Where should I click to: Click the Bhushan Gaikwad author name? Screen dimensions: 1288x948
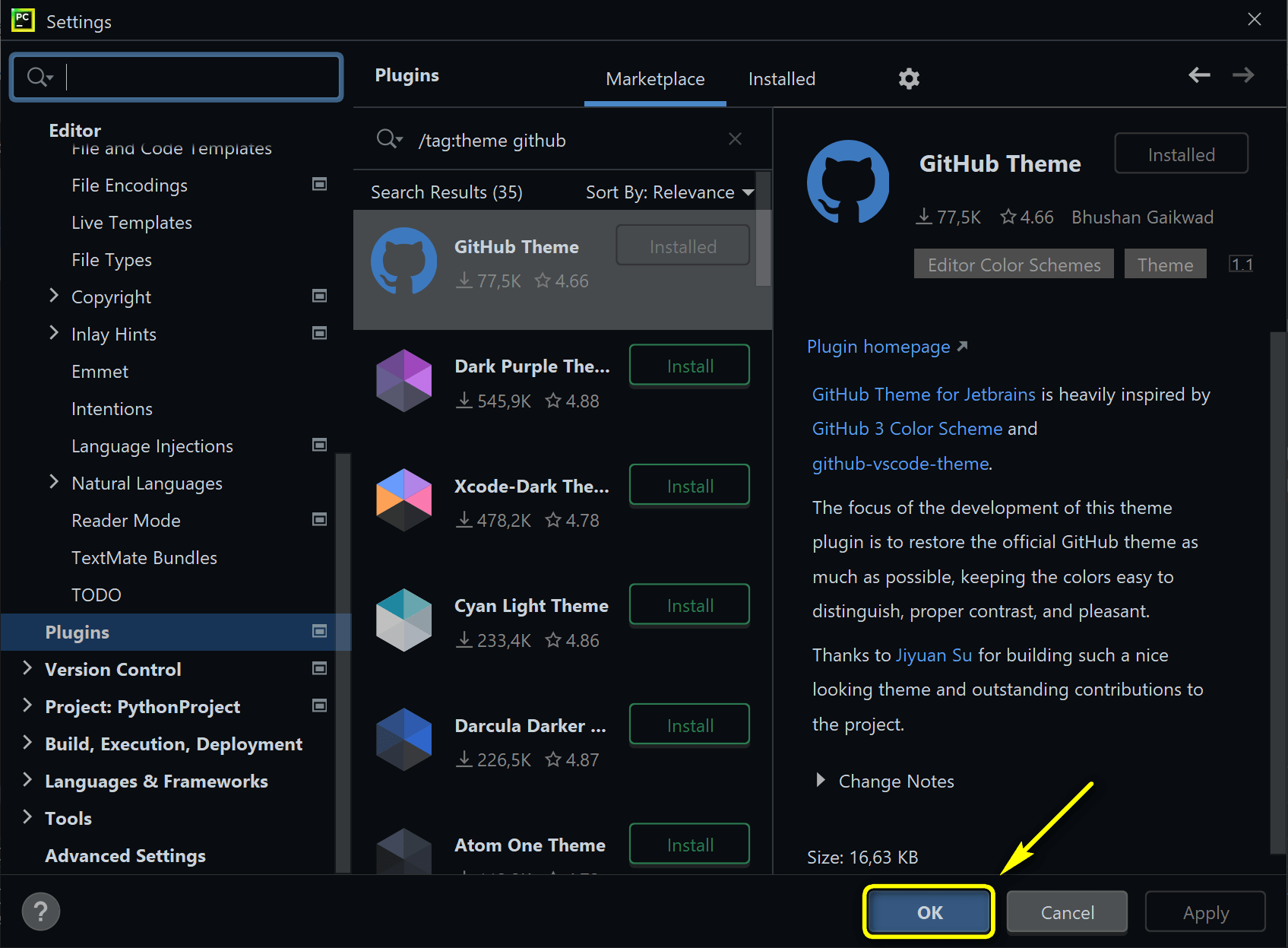[1142, 217]
